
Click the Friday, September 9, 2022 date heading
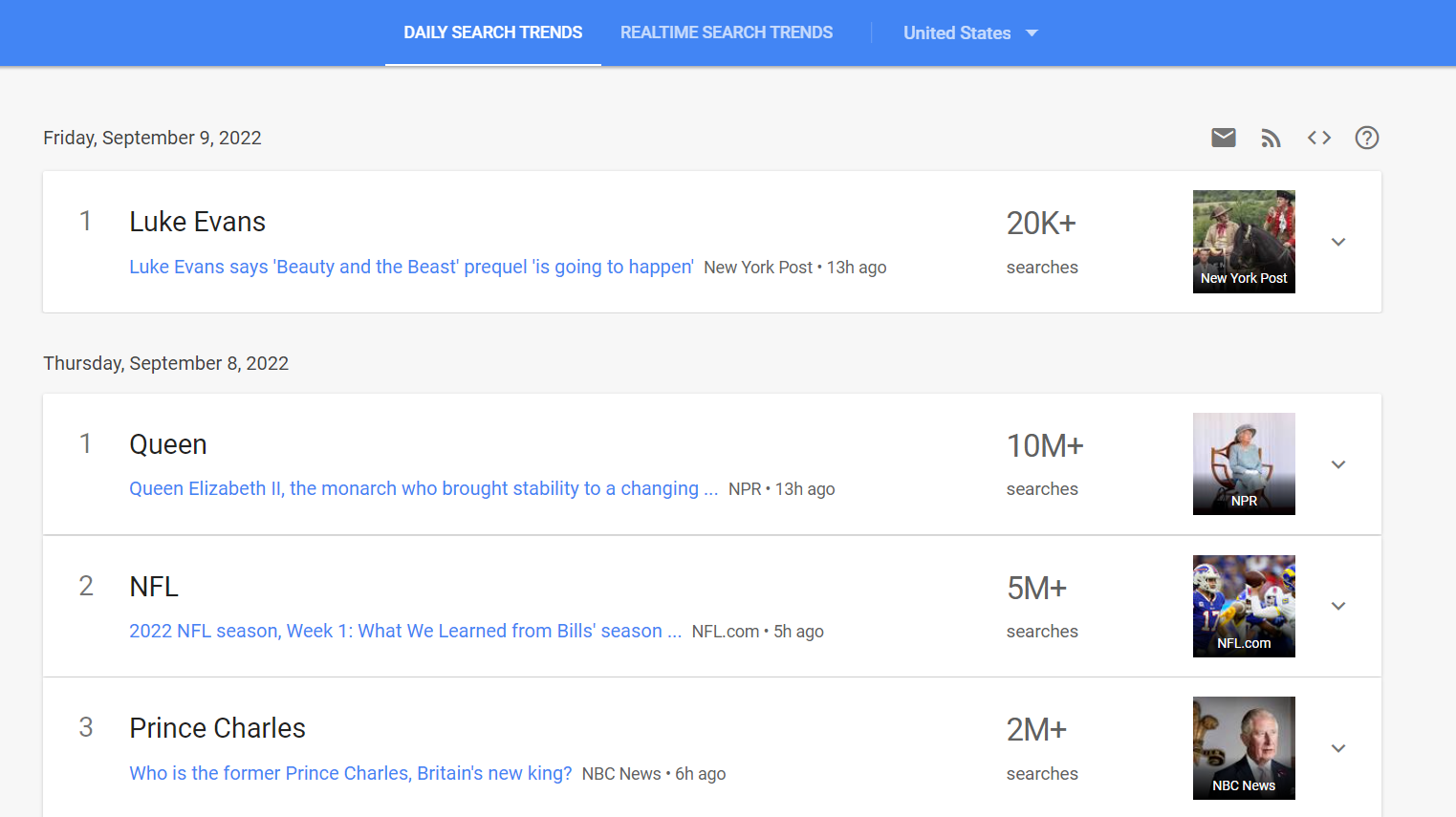[x=152, y=138]
